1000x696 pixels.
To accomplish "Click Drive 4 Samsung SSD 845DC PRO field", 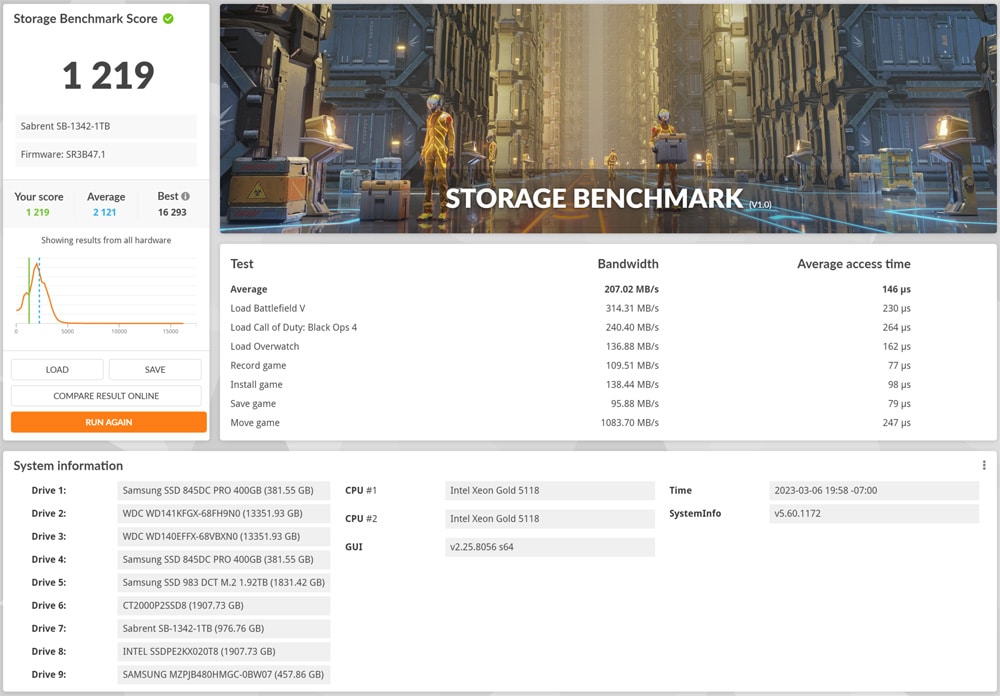I will pyautogui.click(x=224, y=559).
